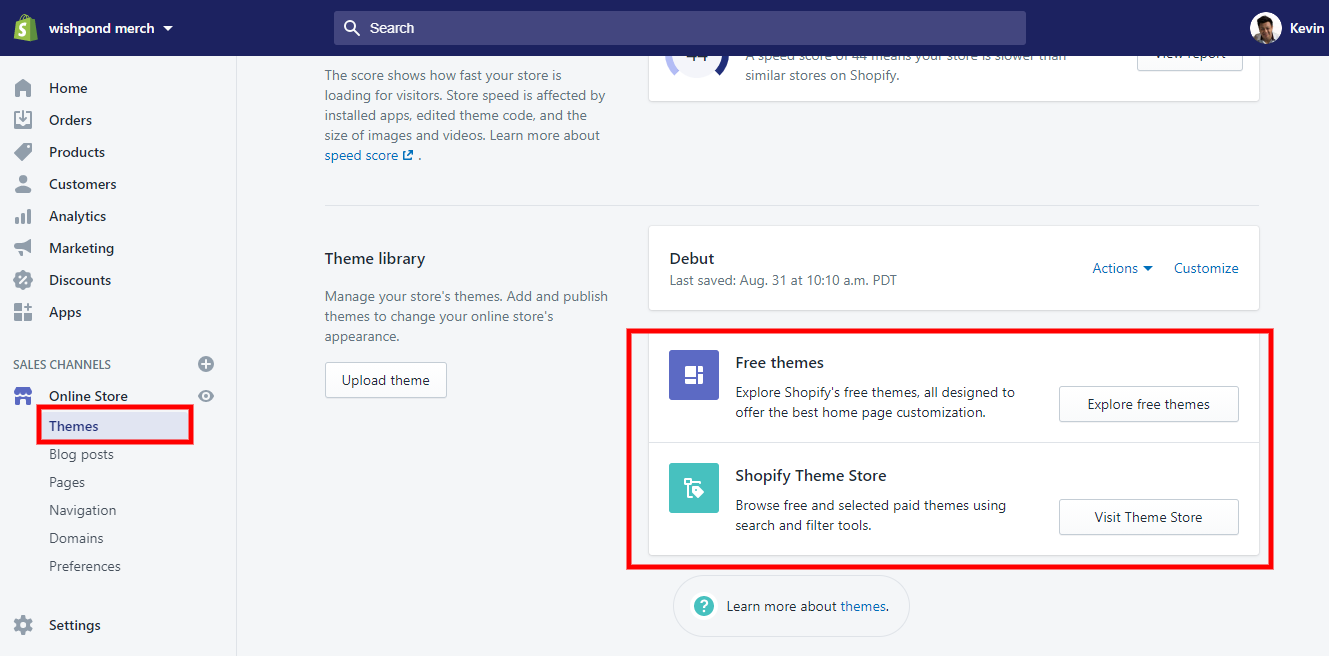Click the Explore free themes button
The image size is (1329, 656).
(x=1149, y=404)
